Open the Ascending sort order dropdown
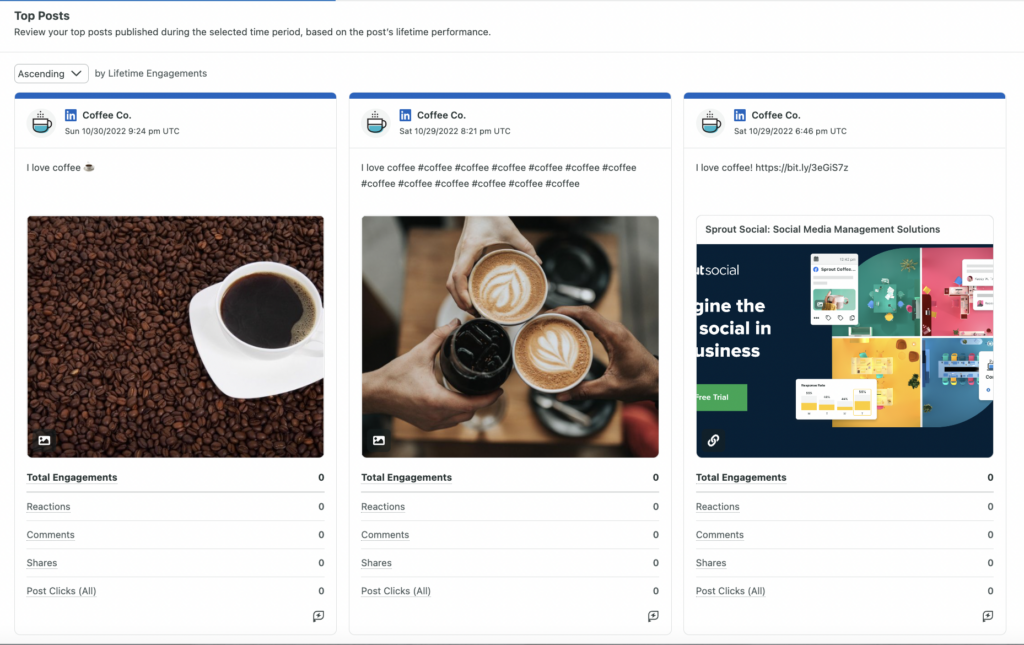 click(x=51, y=73)
